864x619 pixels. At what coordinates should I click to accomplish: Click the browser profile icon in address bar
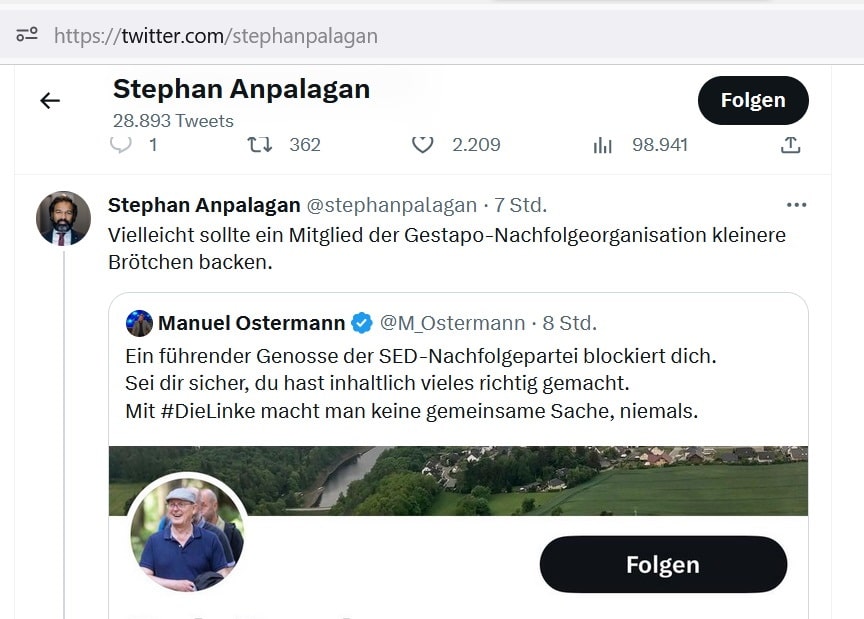click(x=26, y=34)
